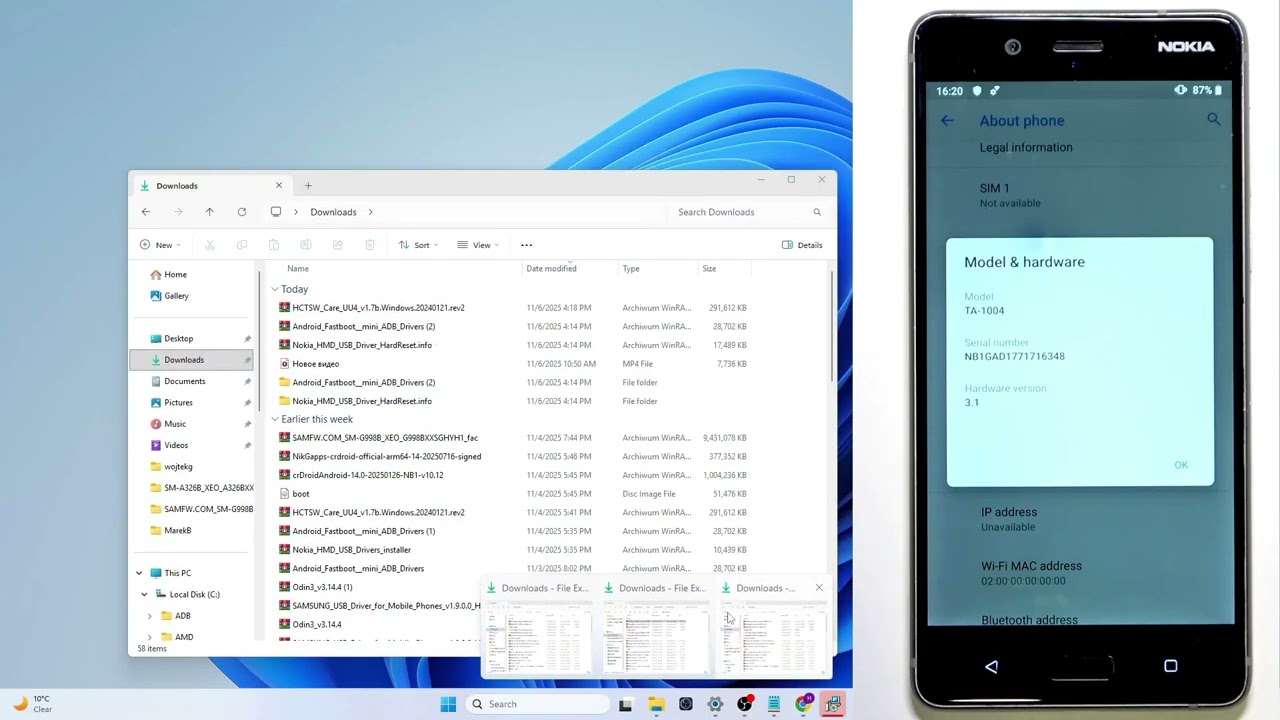Click the Paste clipboard icon
Image resolution: width=1280 pixels, height=720 pixels.
coord(274,245)
